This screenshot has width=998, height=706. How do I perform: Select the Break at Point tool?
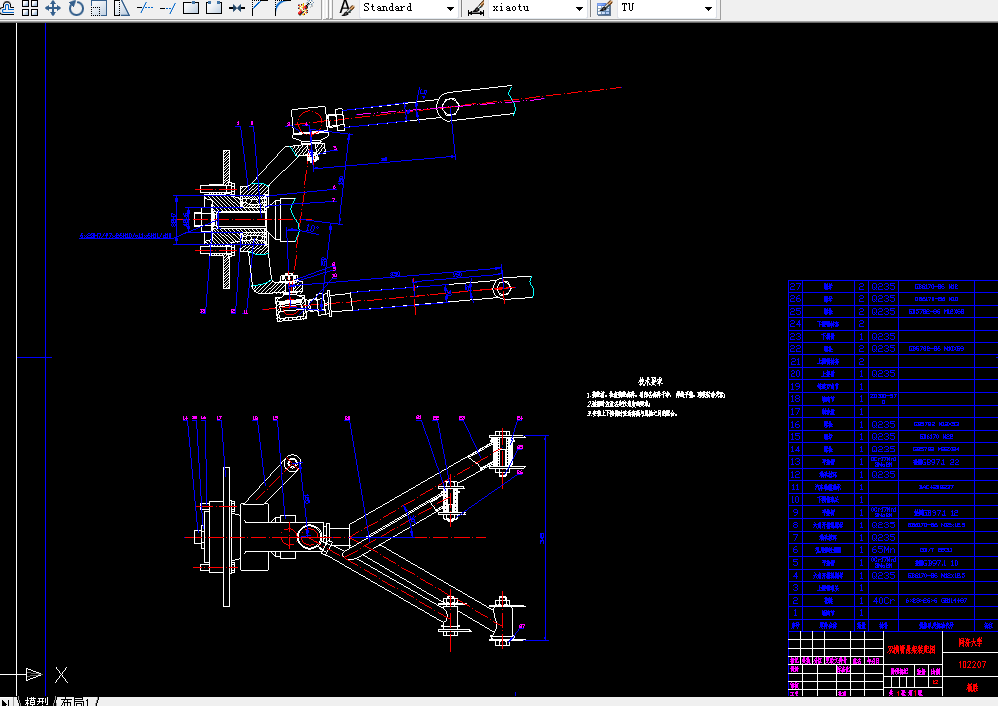pos(191,8)
